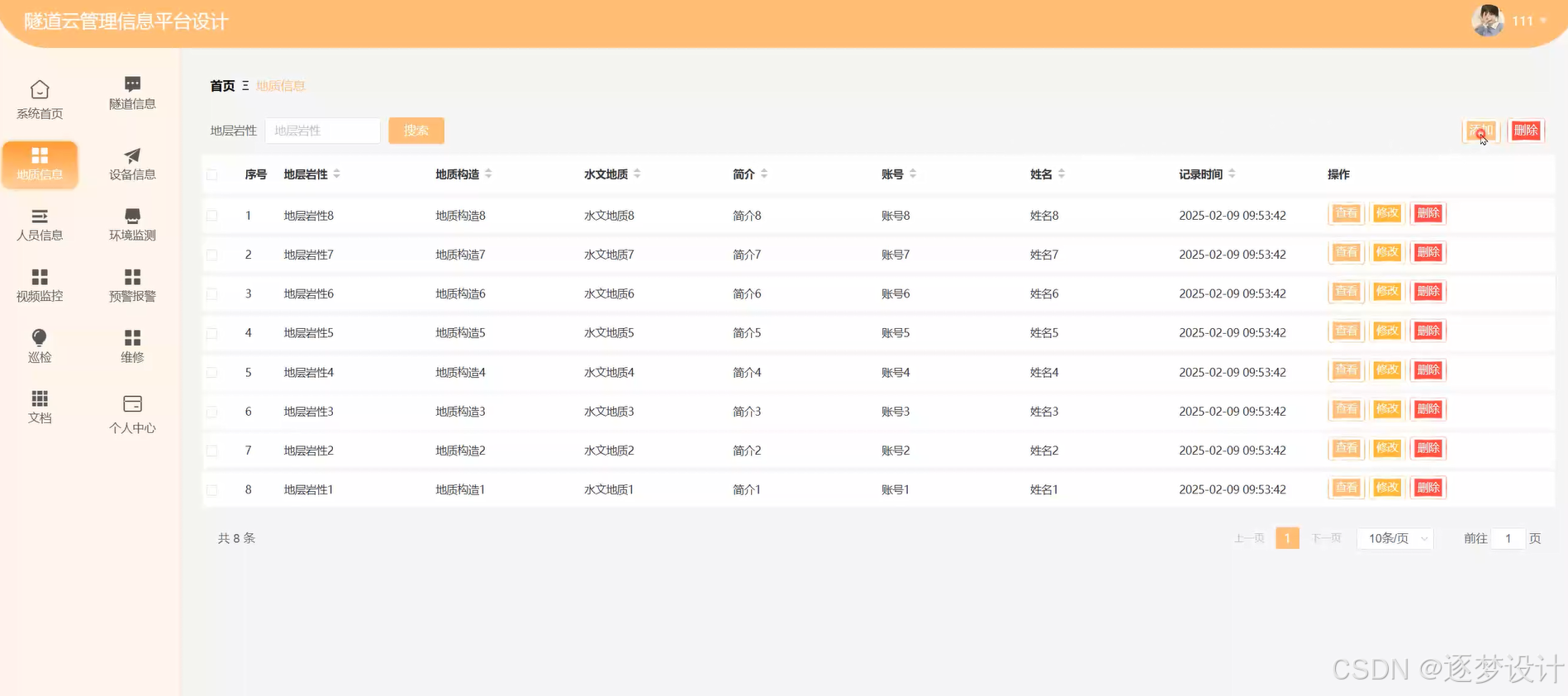The width and height of the screenshot is (1568, 696).
Task: Sort by 账号 column arrows
Action: click(x=913, y=174)
